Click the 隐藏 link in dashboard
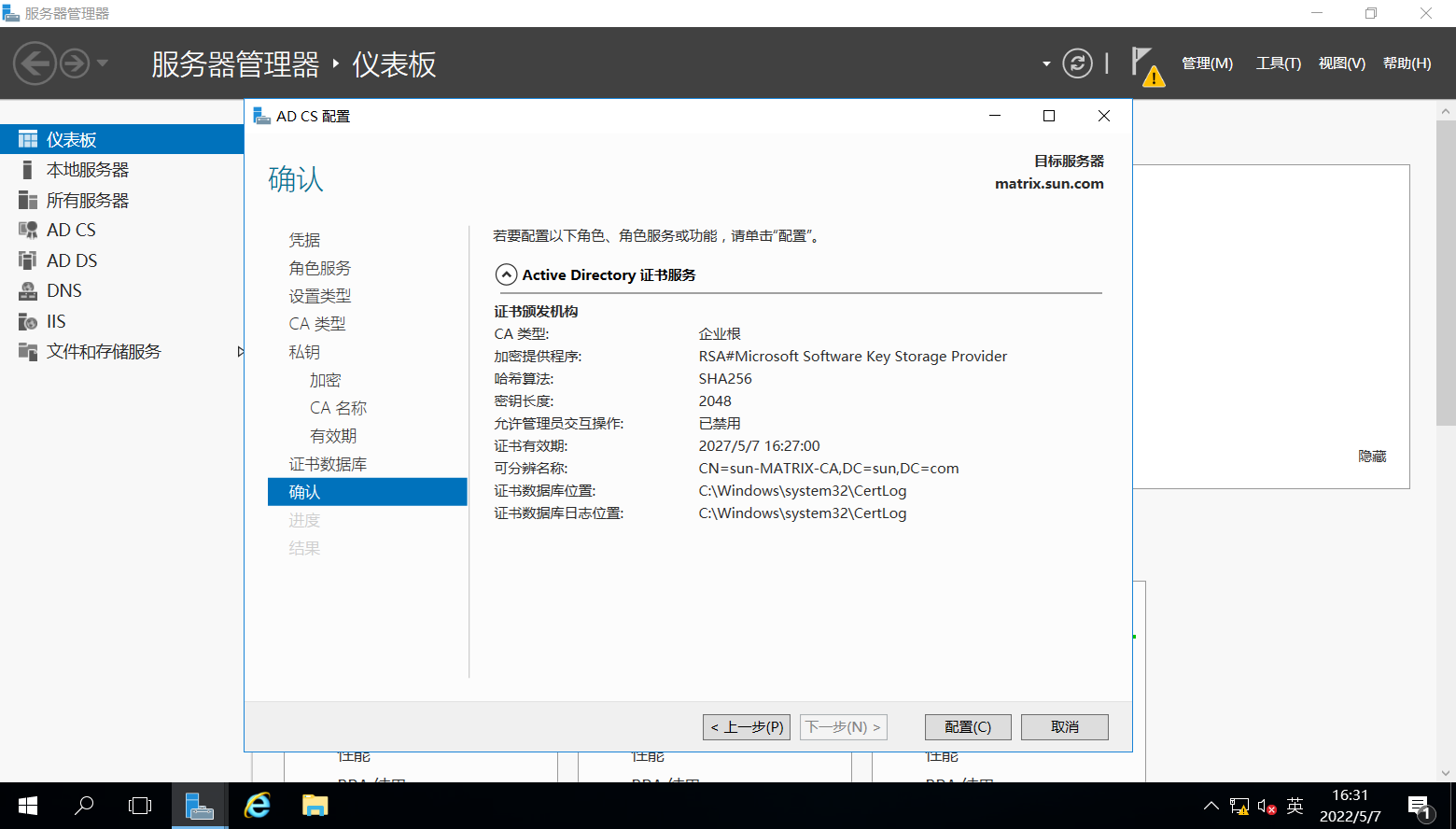The height and width of the screenshot is (829, 1456). coord(1372,457)
